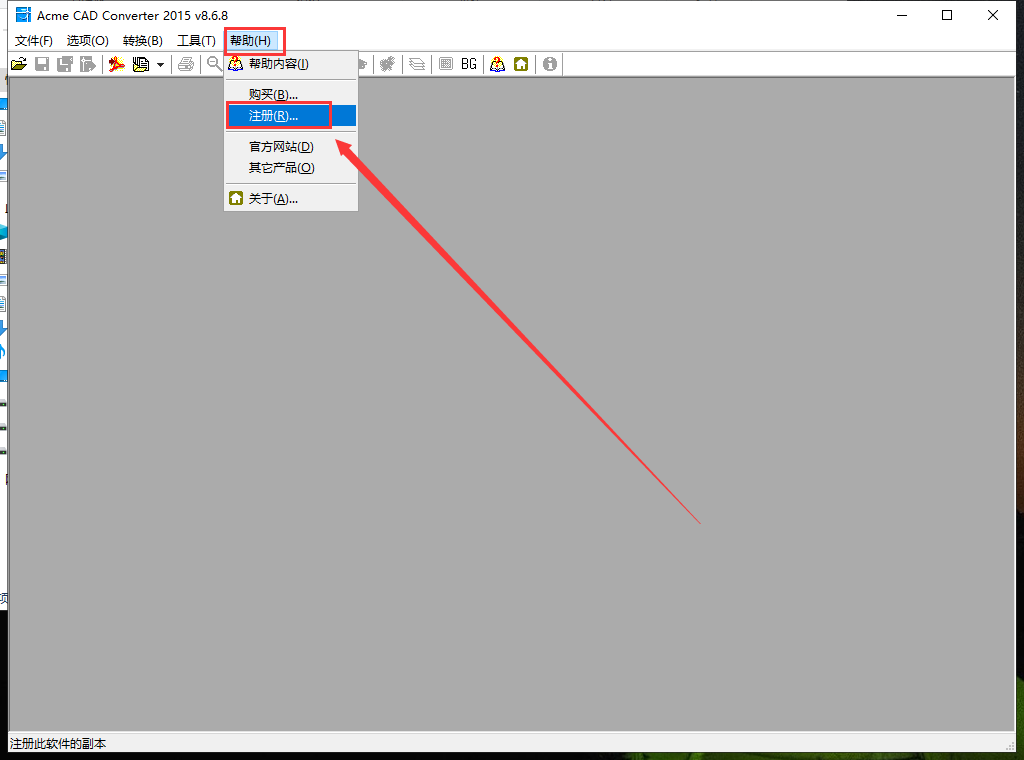Click the Acme CAD Converter title icon

pyautogui.click(x=24, y=14)
